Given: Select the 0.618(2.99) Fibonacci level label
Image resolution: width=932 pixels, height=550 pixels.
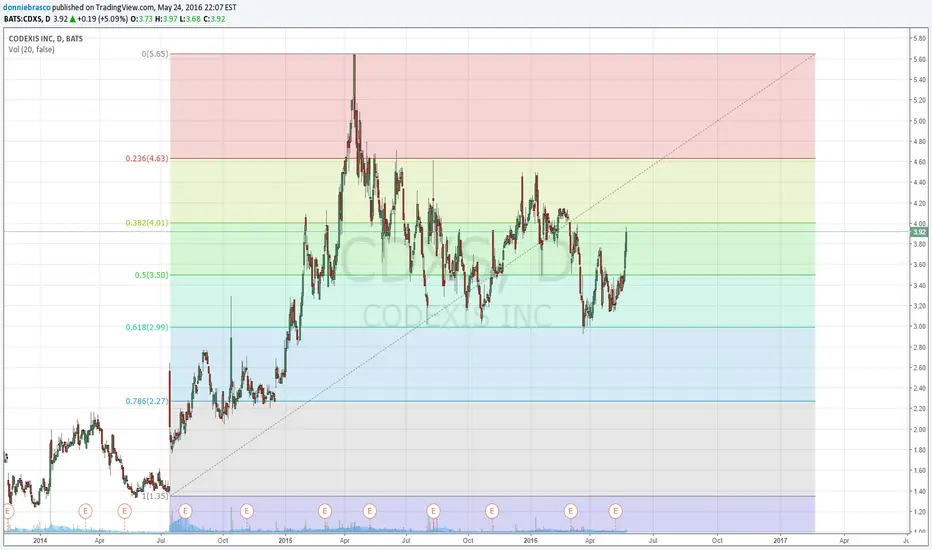Looking at the screenshot, I should click(147, 327).
